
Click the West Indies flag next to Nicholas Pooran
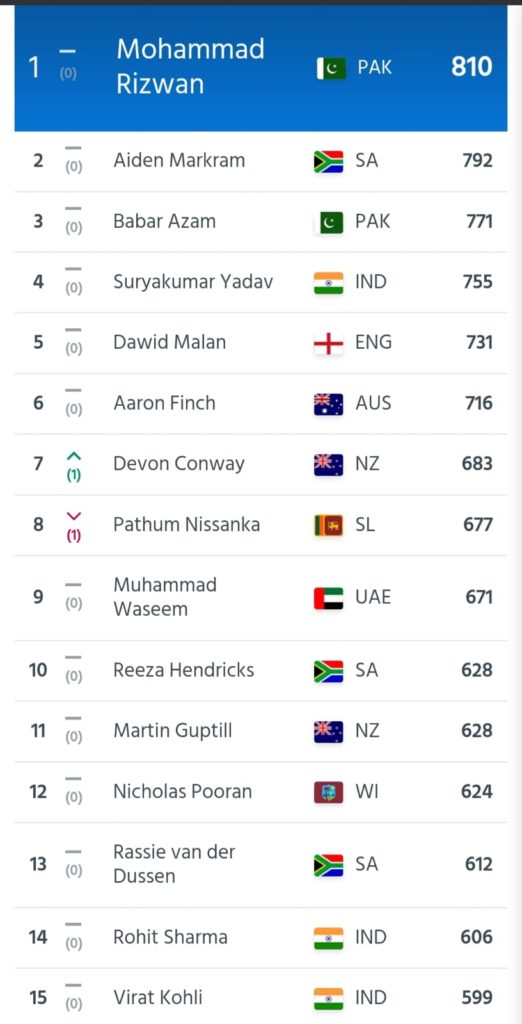click(328, 792)
